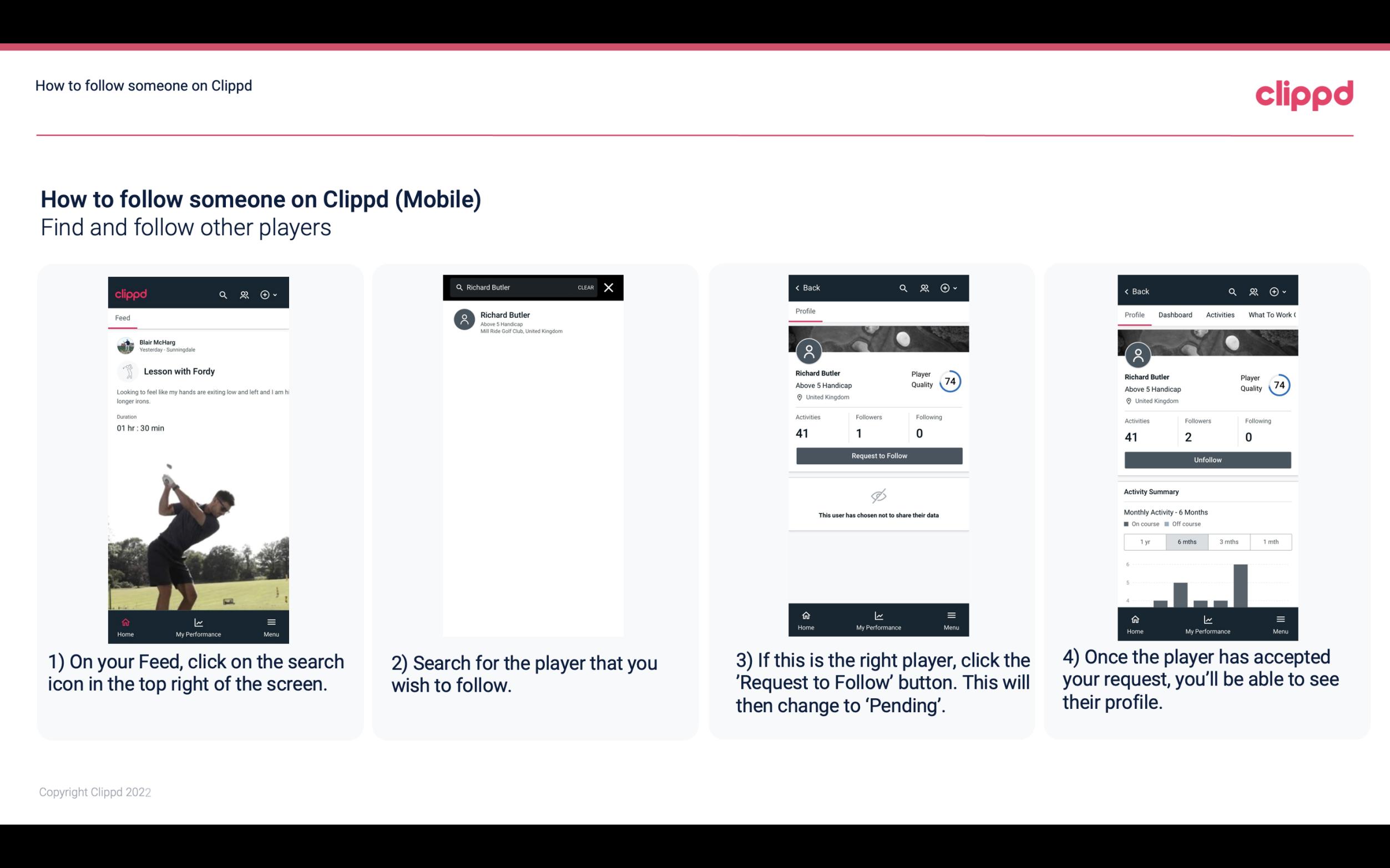Click the 'Request to Follow' button
The height and width of the screenshot is (868, 1390).
coord(878,455)
